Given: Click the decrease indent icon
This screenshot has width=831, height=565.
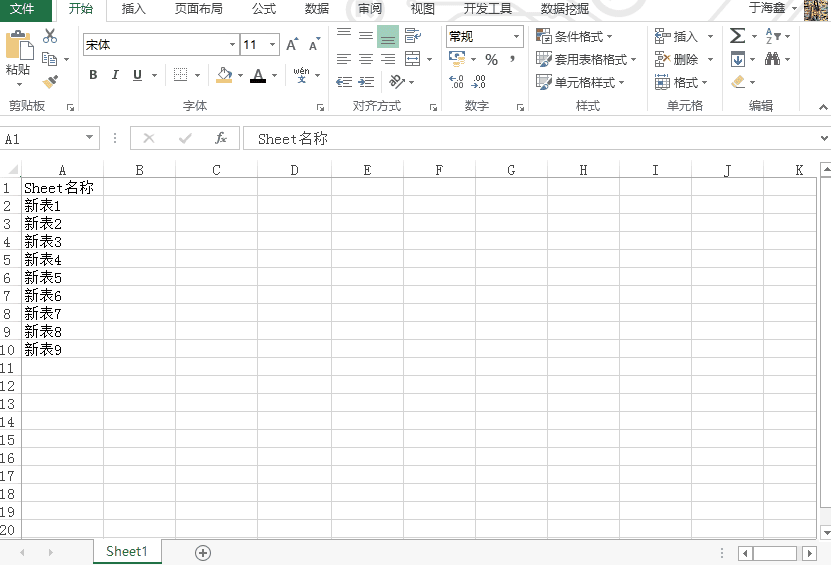Looking at the screenshot, I should (344, 82).
